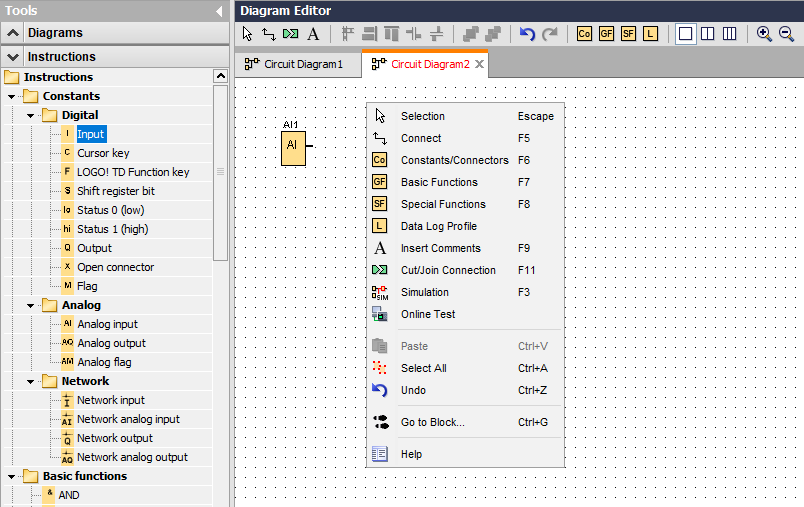
Task: Click the send to back toolbar icon
Action: click(x=493, y=34)
